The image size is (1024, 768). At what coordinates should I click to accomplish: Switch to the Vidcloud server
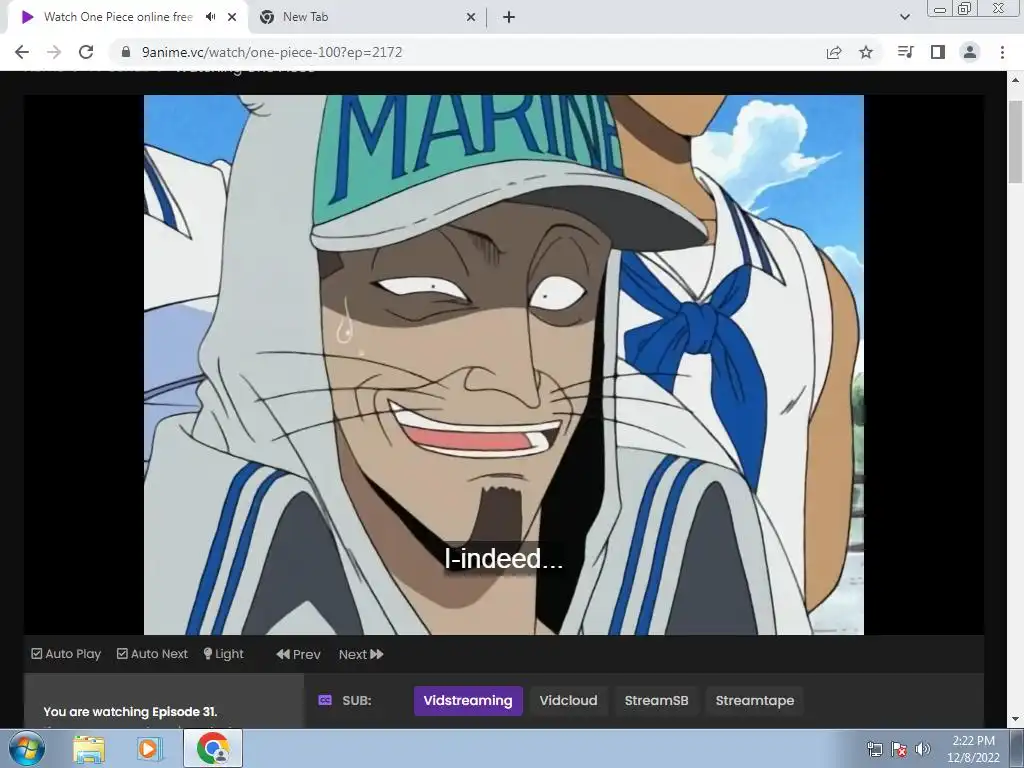coord(568,701)
